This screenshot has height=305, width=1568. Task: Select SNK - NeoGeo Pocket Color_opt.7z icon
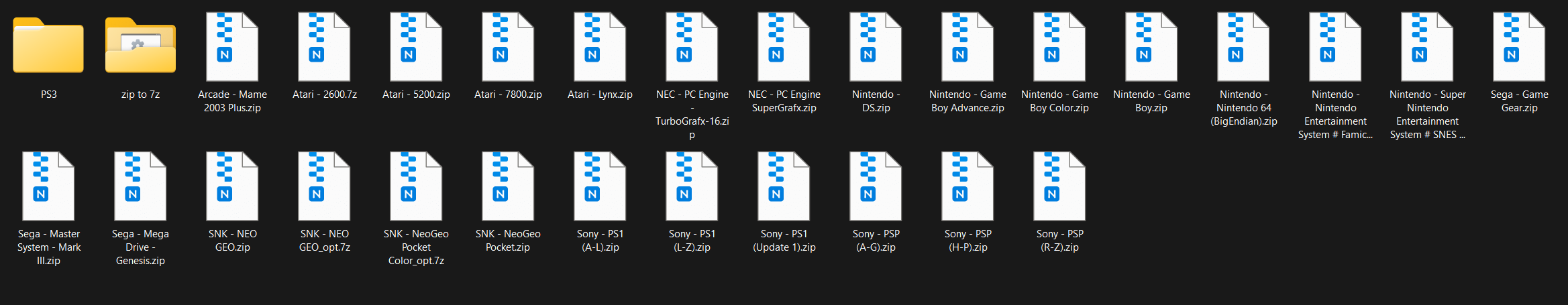point(416,186)
